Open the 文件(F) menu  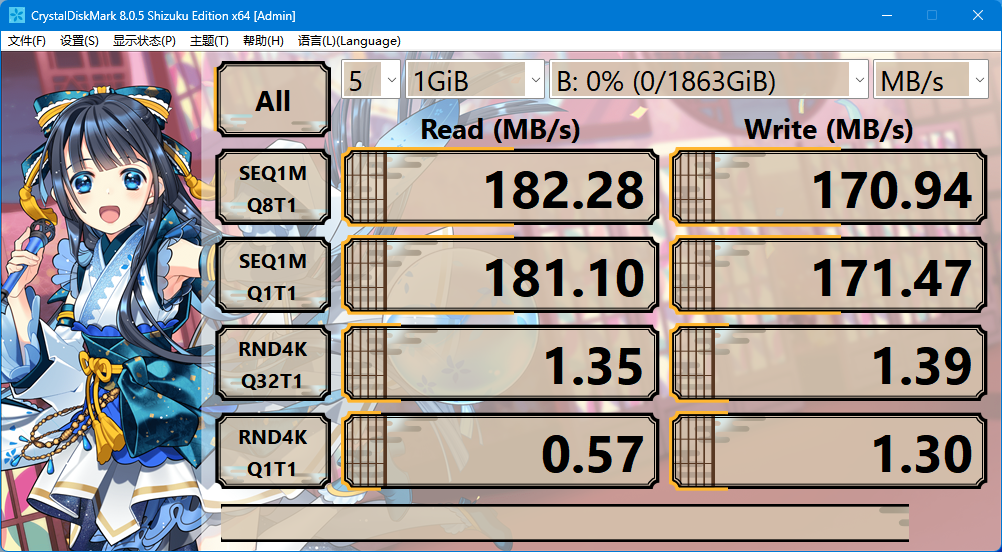click(x=27, y=41)
